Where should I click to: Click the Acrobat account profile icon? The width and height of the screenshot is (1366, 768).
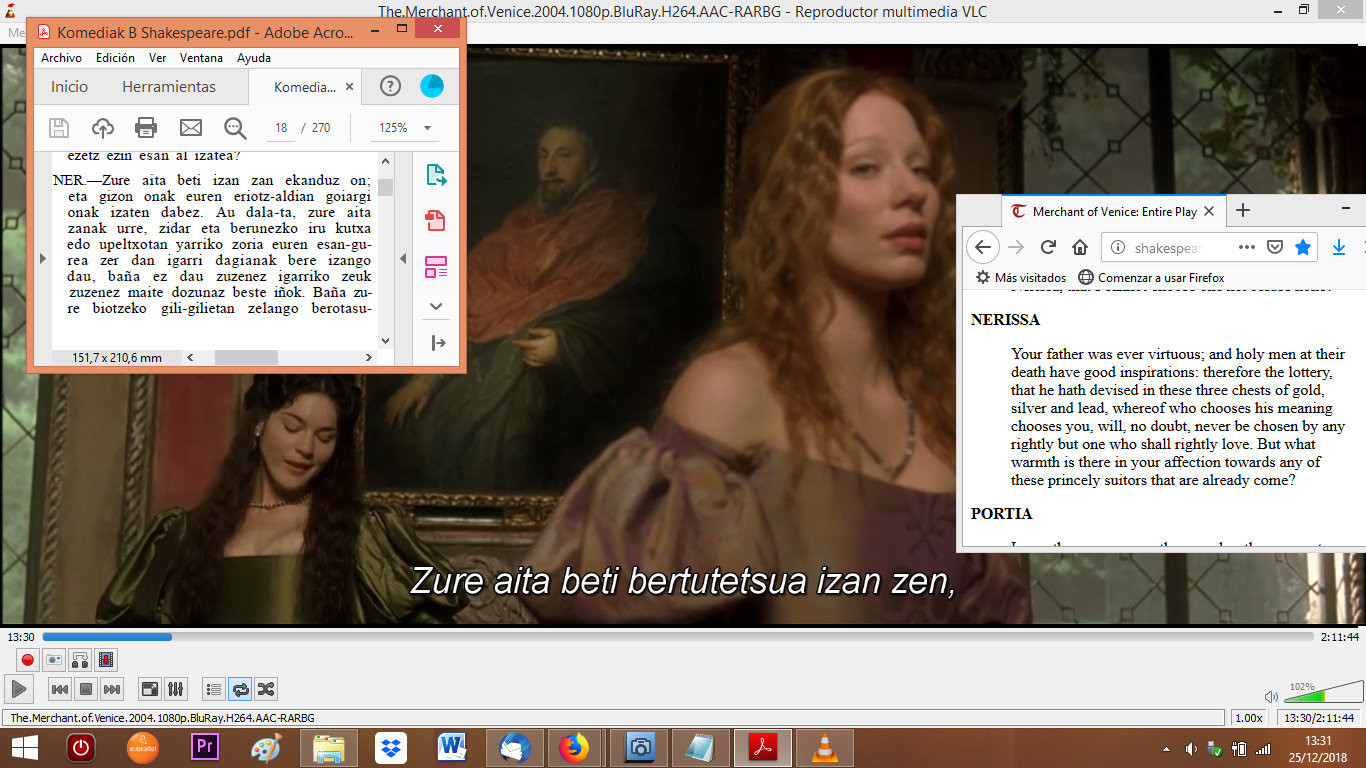point(432,87)
